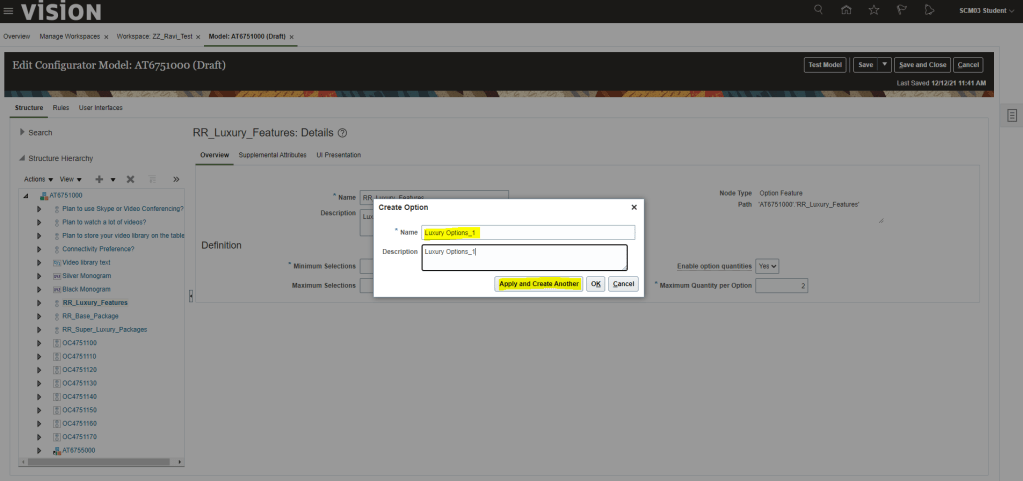The width and height of the screenshot is (1023, 481).
Task: Click the create plus icon in hierarchy toolbar
Action: (x=99, y=179)
